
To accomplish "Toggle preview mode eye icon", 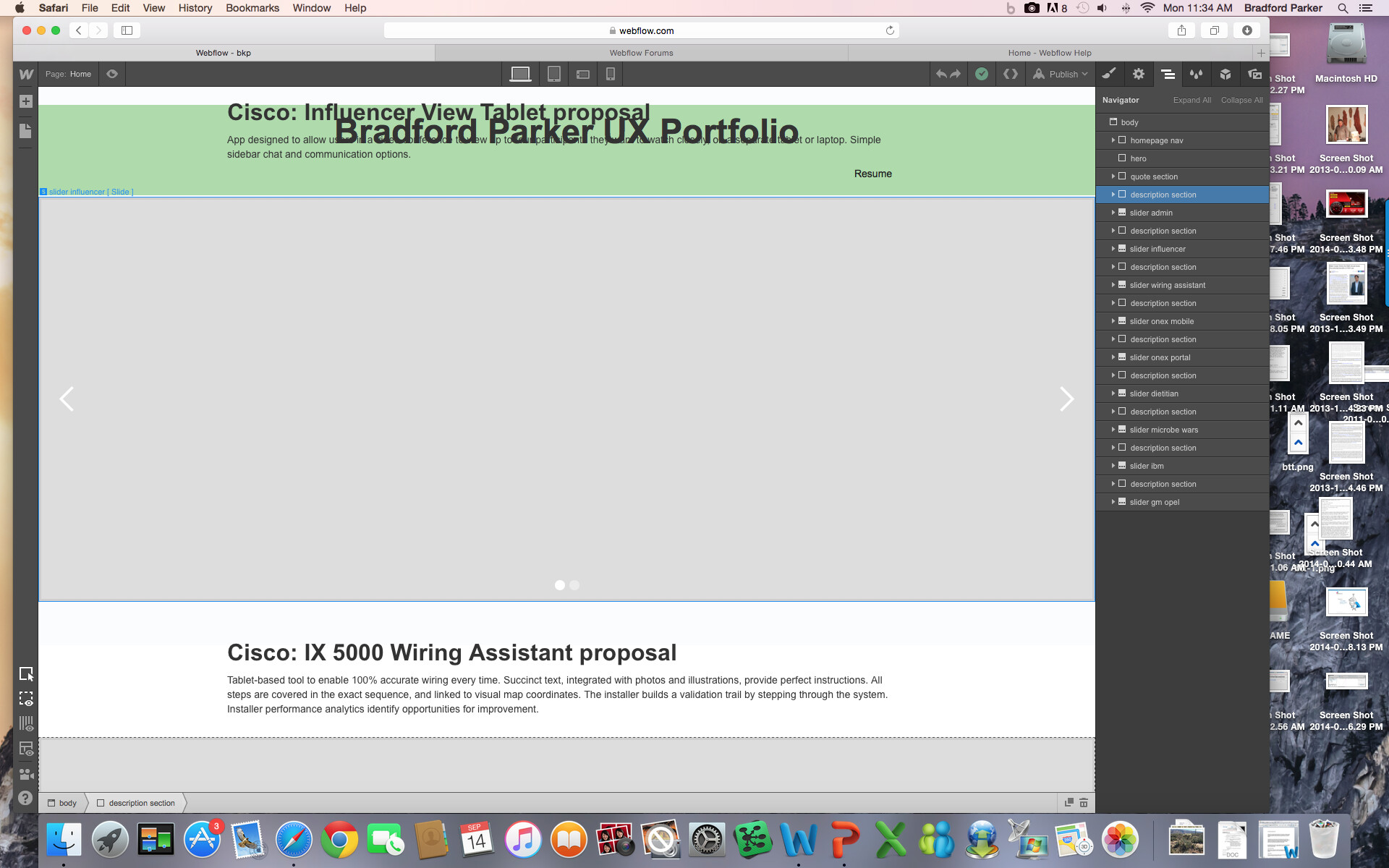I will [112, 74].
